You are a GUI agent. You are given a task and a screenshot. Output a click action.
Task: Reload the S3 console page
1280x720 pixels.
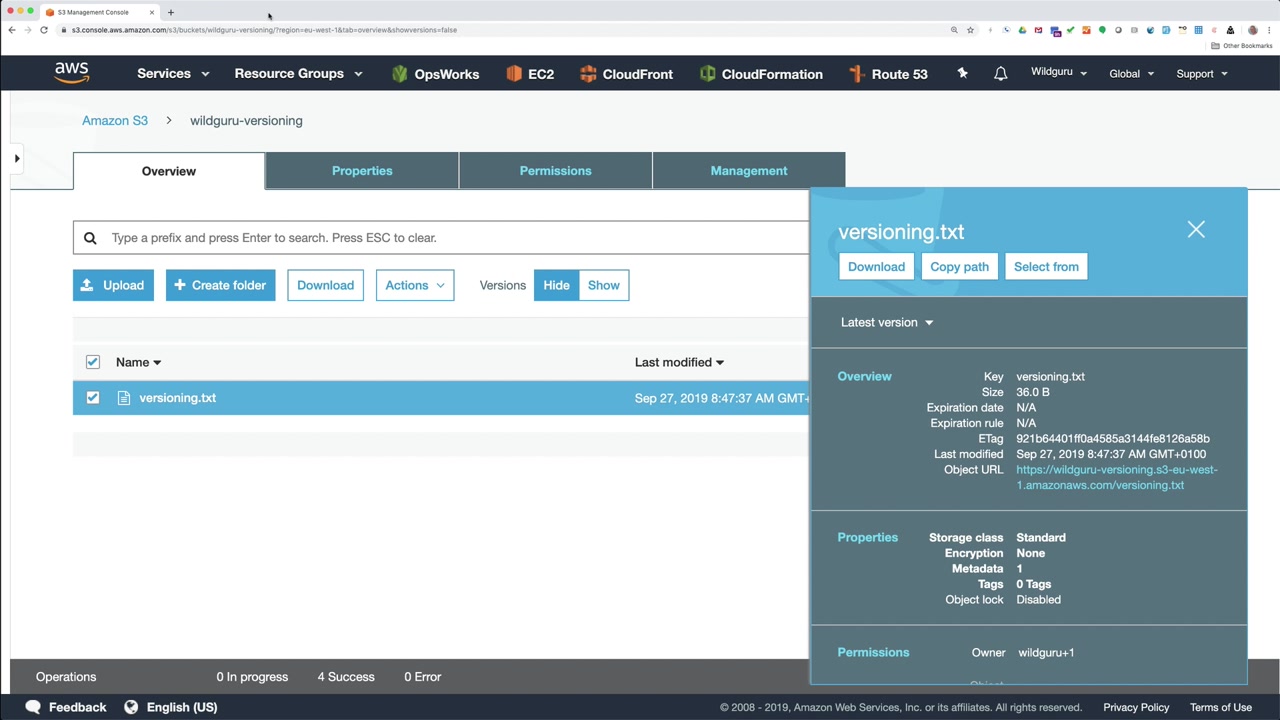(x=44, y=30)
